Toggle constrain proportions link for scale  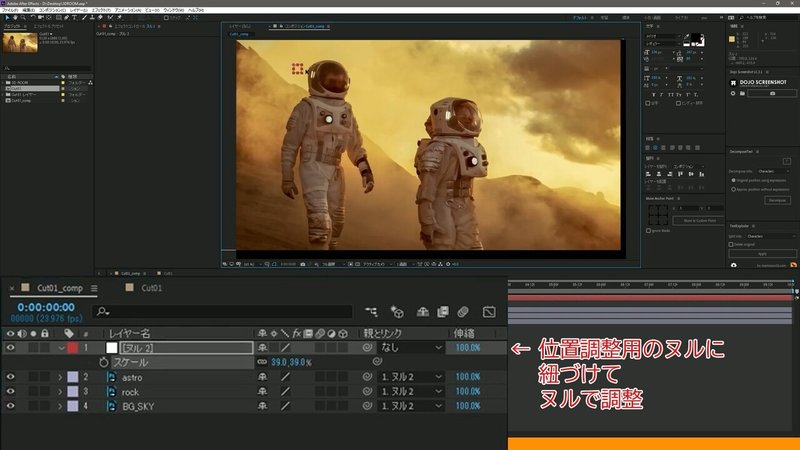(262, 362)
